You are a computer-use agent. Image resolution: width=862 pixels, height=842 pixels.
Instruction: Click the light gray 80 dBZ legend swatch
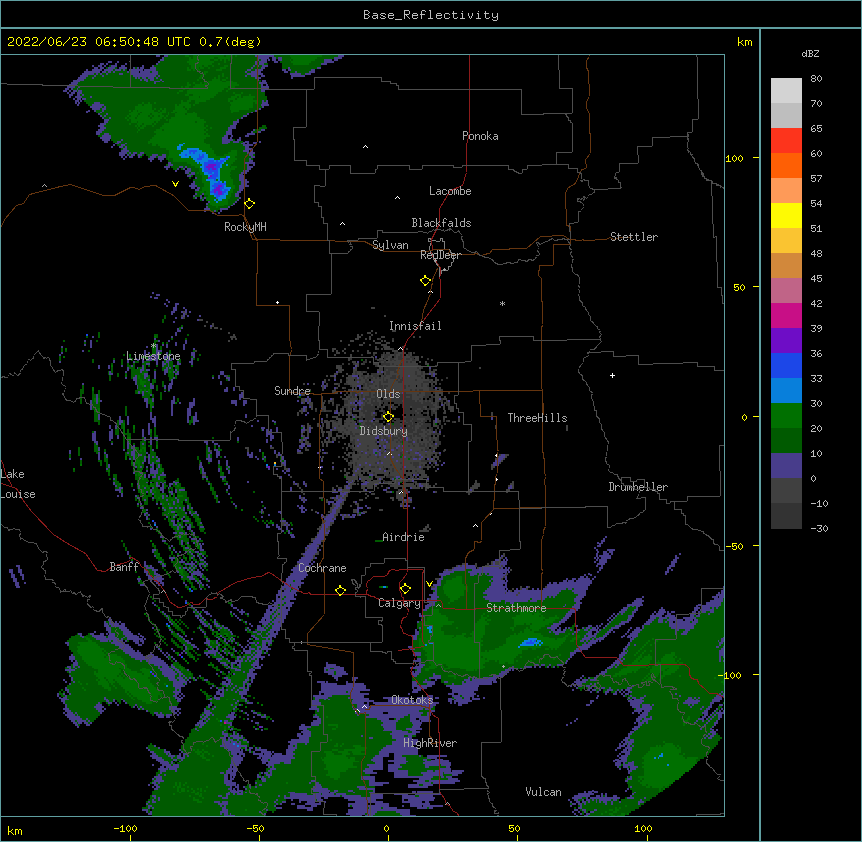click(786, 91)
